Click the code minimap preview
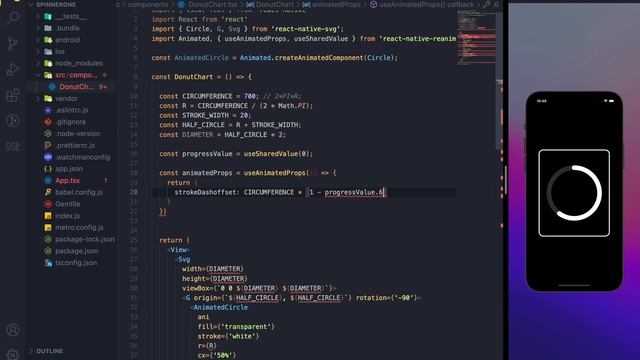The width and height of the screenshot is (640, 360). pos(477,37)
